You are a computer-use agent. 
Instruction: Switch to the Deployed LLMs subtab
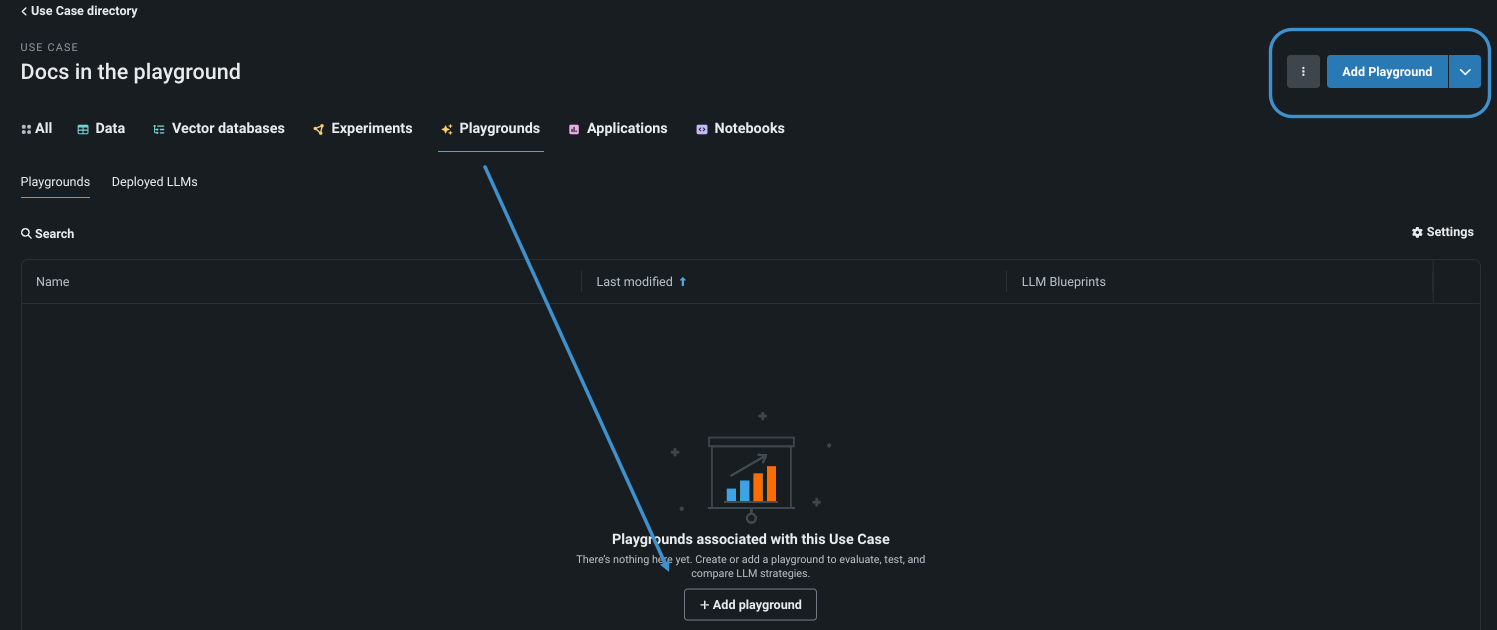155,182
